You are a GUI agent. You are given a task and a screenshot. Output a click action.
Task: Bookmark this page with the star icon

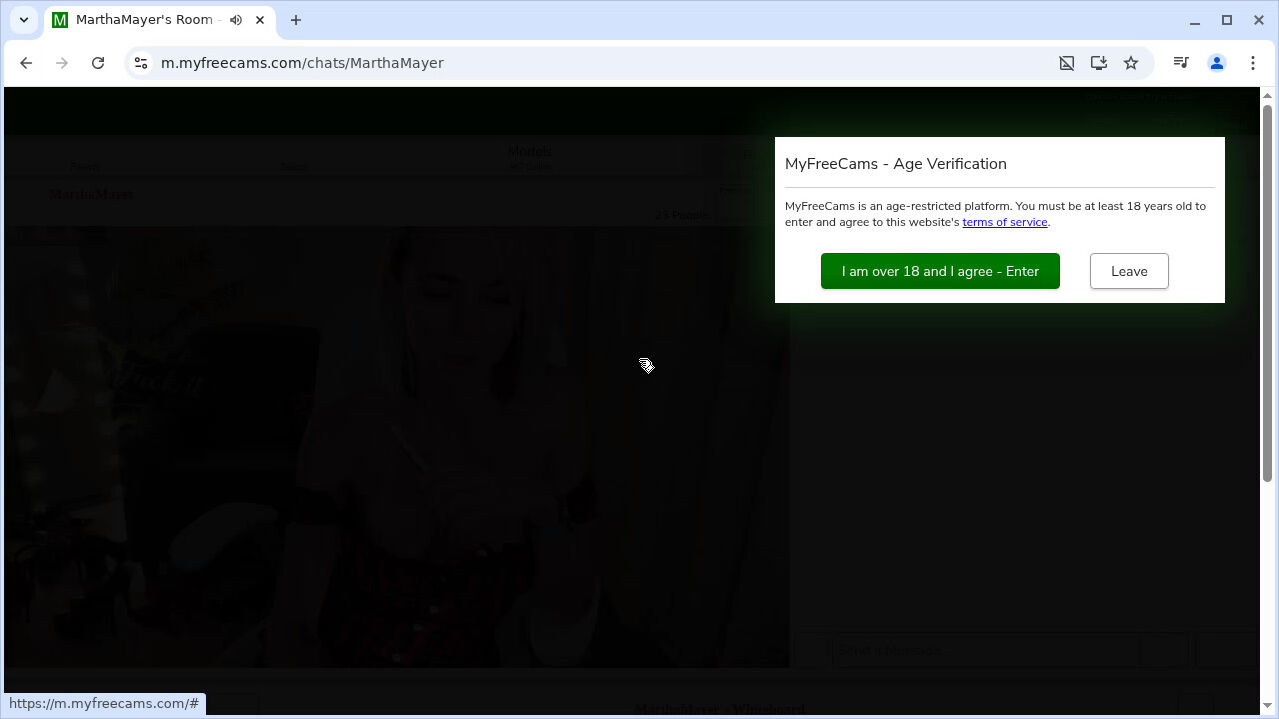(1131, 63)
